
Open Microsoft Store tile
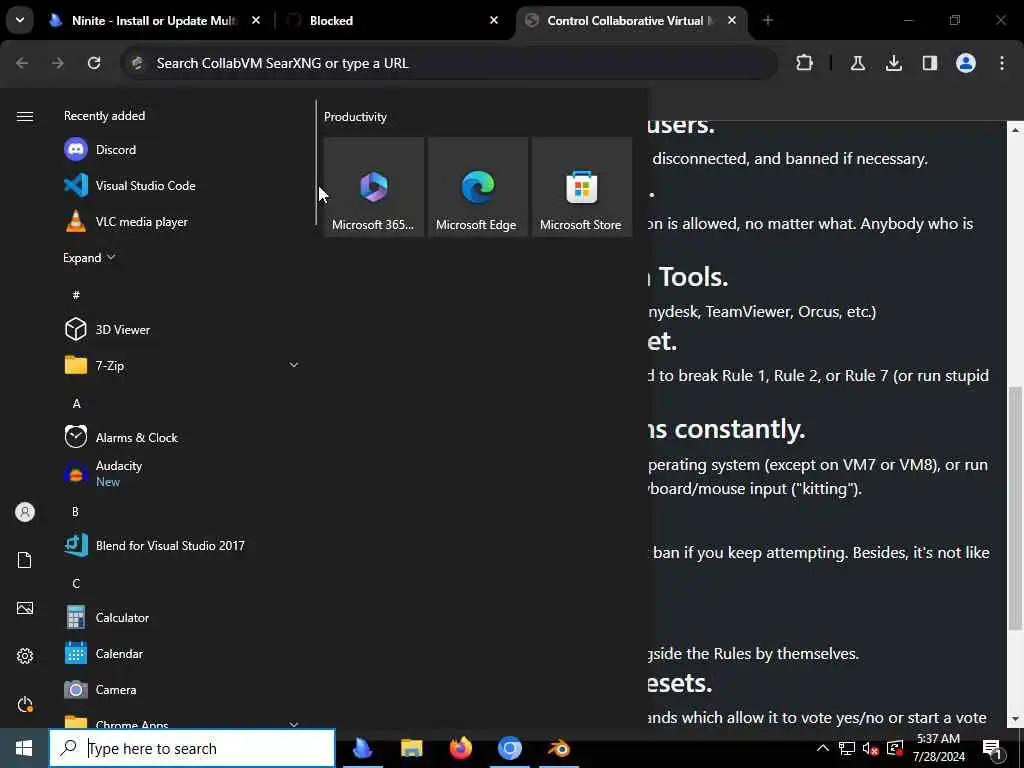click(581, 187)
